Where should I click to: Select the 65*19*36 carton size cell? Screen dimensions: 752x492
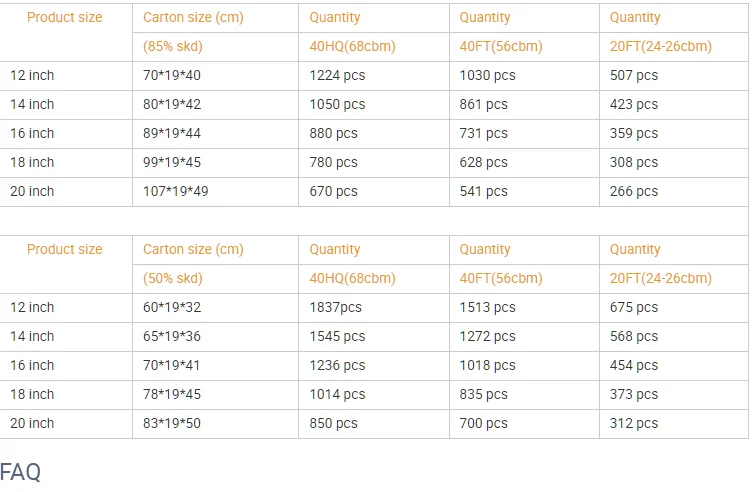click(172, 336)
